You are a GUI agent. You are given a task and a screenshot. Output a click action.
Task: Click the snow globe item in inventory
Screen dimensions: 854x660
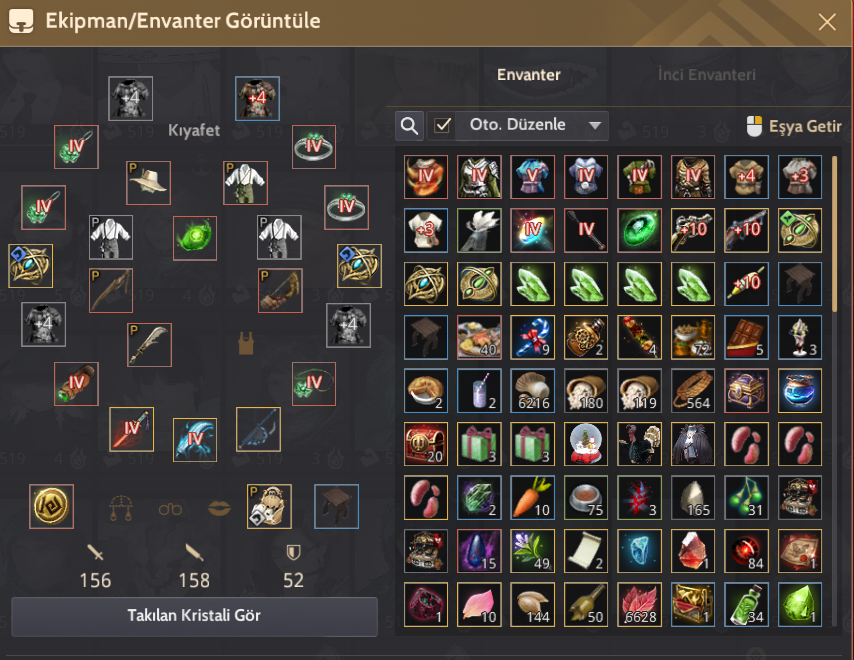tap(586, 444)
